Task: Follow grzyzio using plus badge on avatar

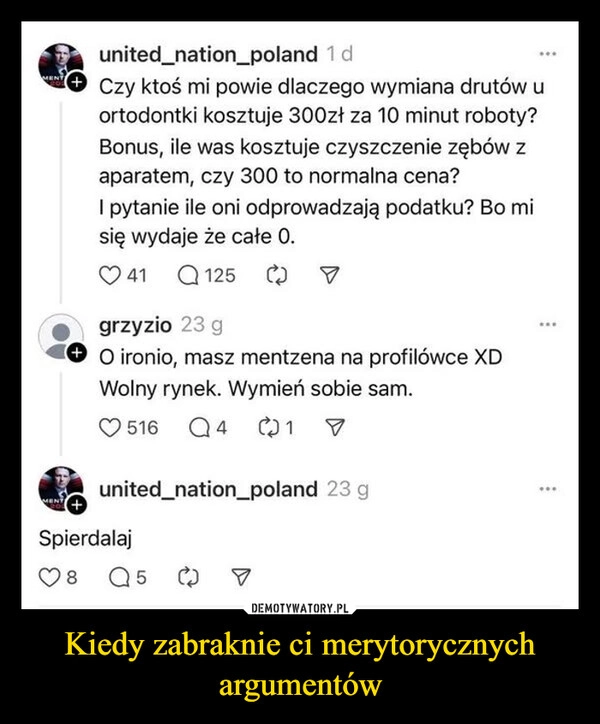Action: pyautogui.click(x=77, y=353)
